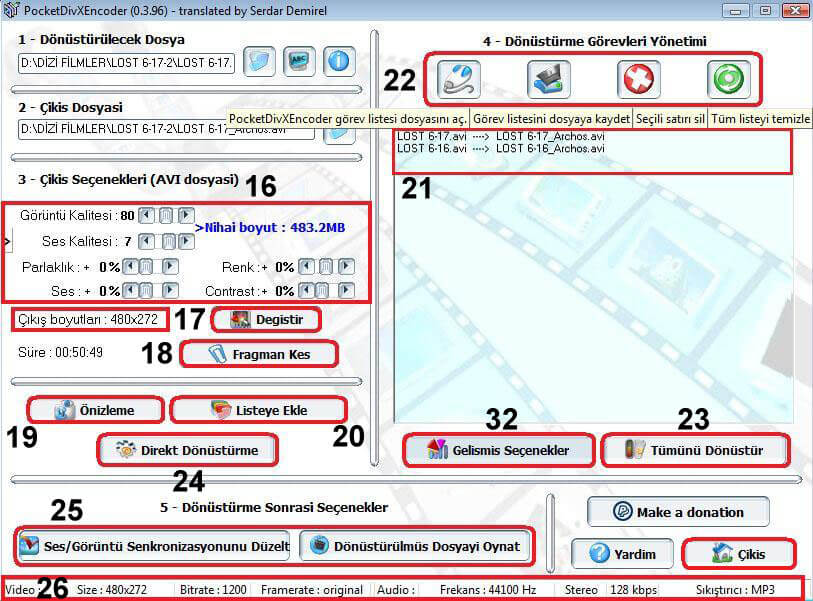This screenshot has width=813, height=601.
Task: Click the Dönüstürülecek Dosya path field
Action: 126,63
